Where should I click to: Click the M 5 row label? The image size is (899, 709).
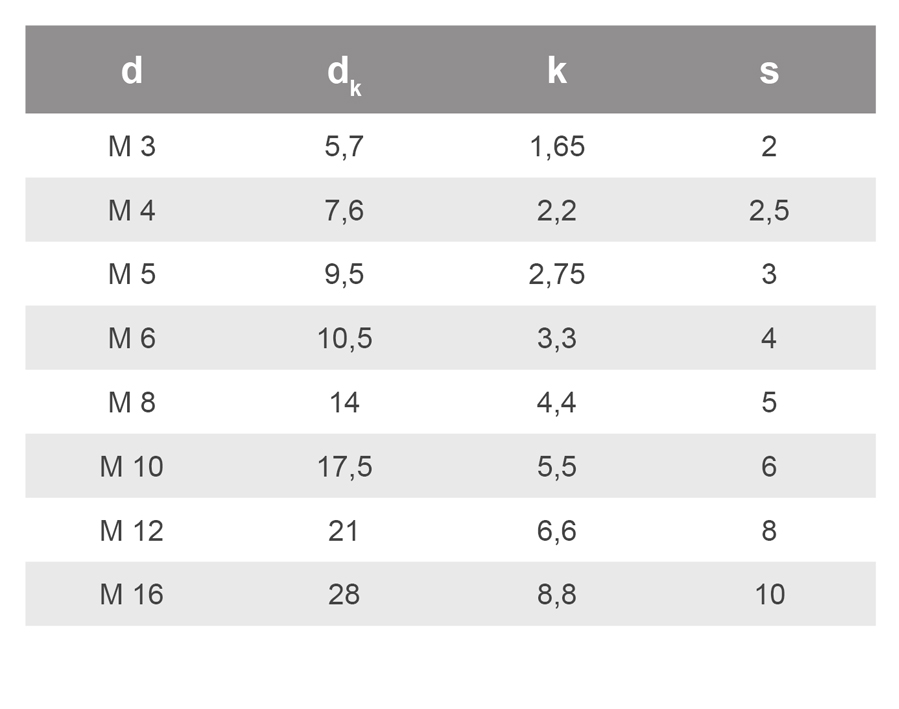pyautogui.click(x=132, y=275)
